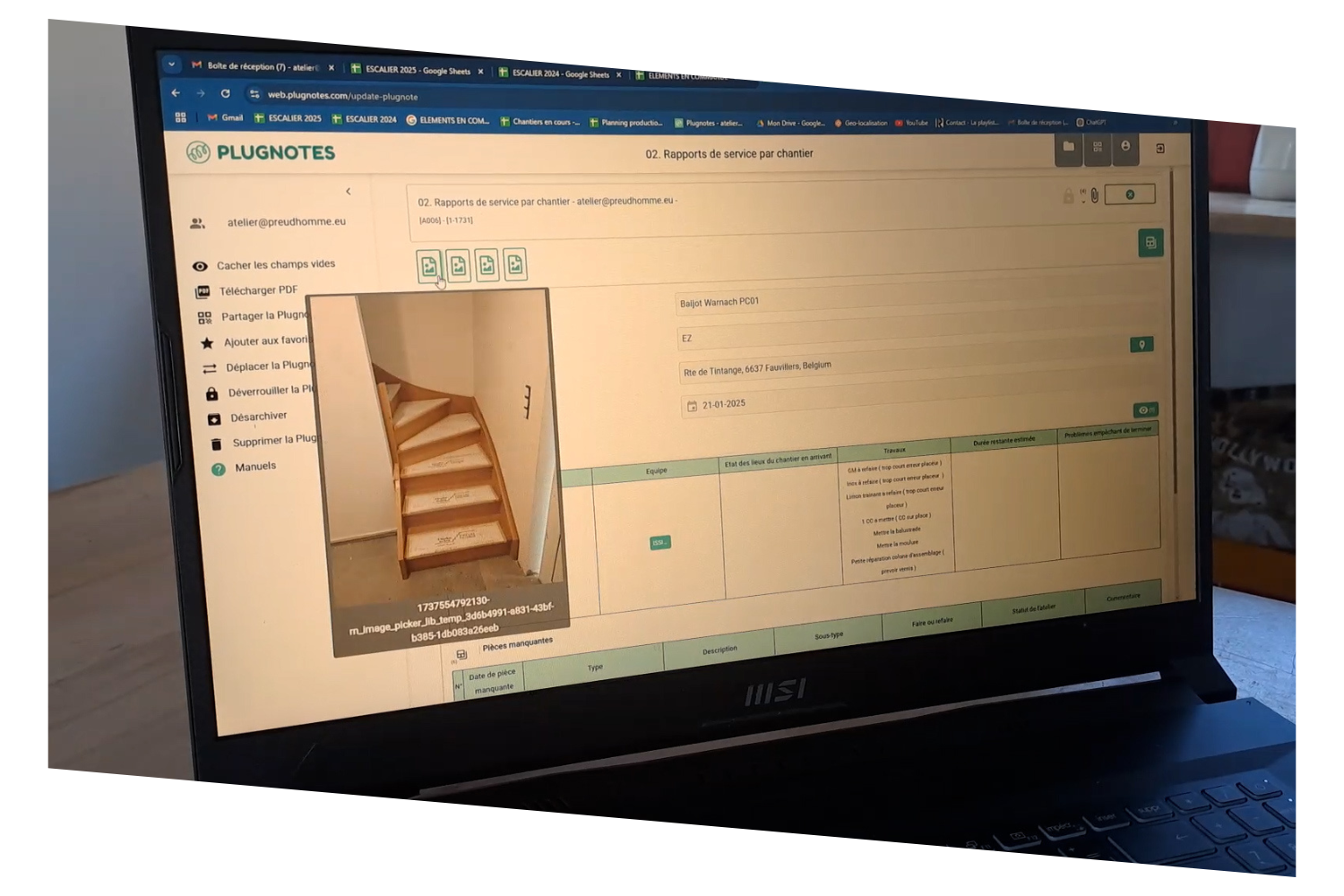Collapse the left sidebar with chevron
This screenshot has width=1344, height=896.
[348, 191]
